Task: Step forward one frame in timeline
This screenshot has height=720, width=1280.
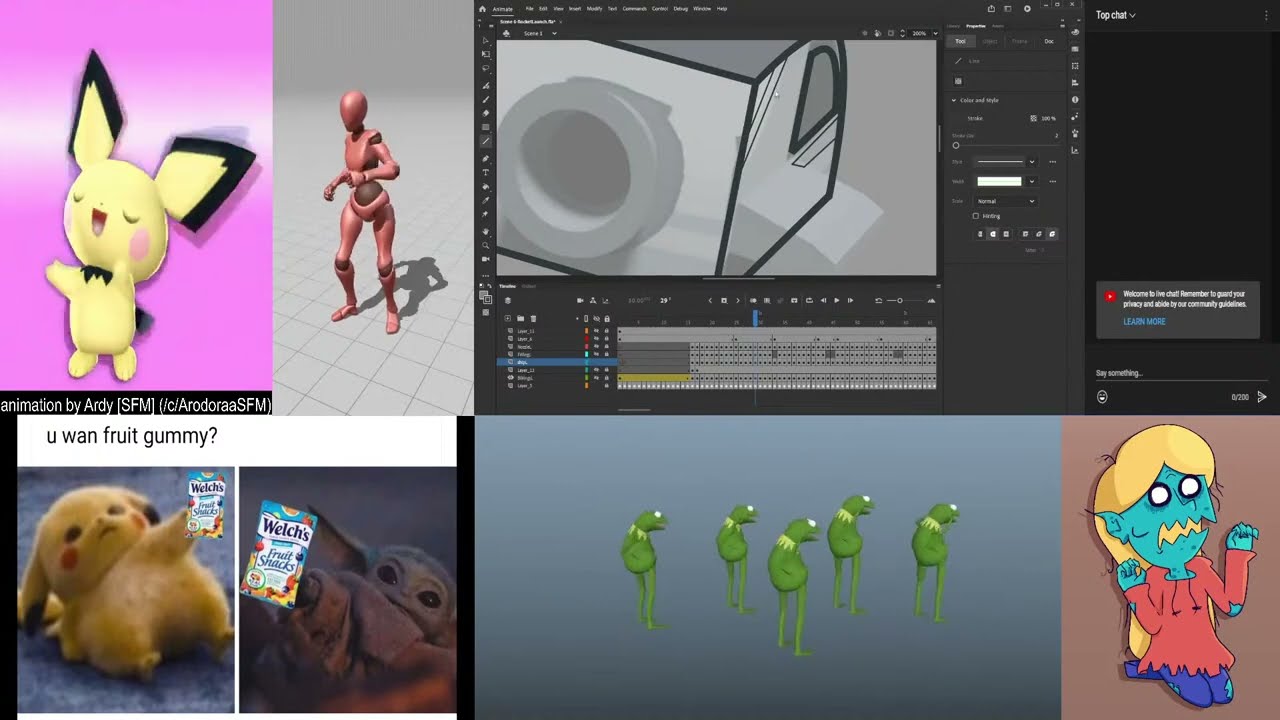Action: pos(850,301)
